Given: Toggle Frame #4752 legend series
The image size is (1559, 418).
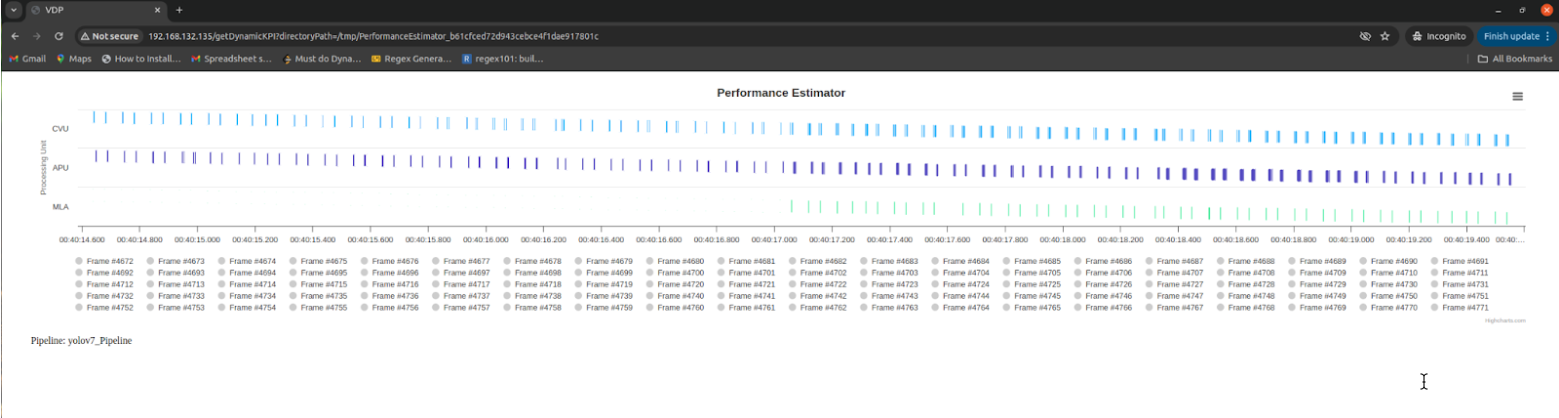Looking at the screenshot, I should (106, 308).
